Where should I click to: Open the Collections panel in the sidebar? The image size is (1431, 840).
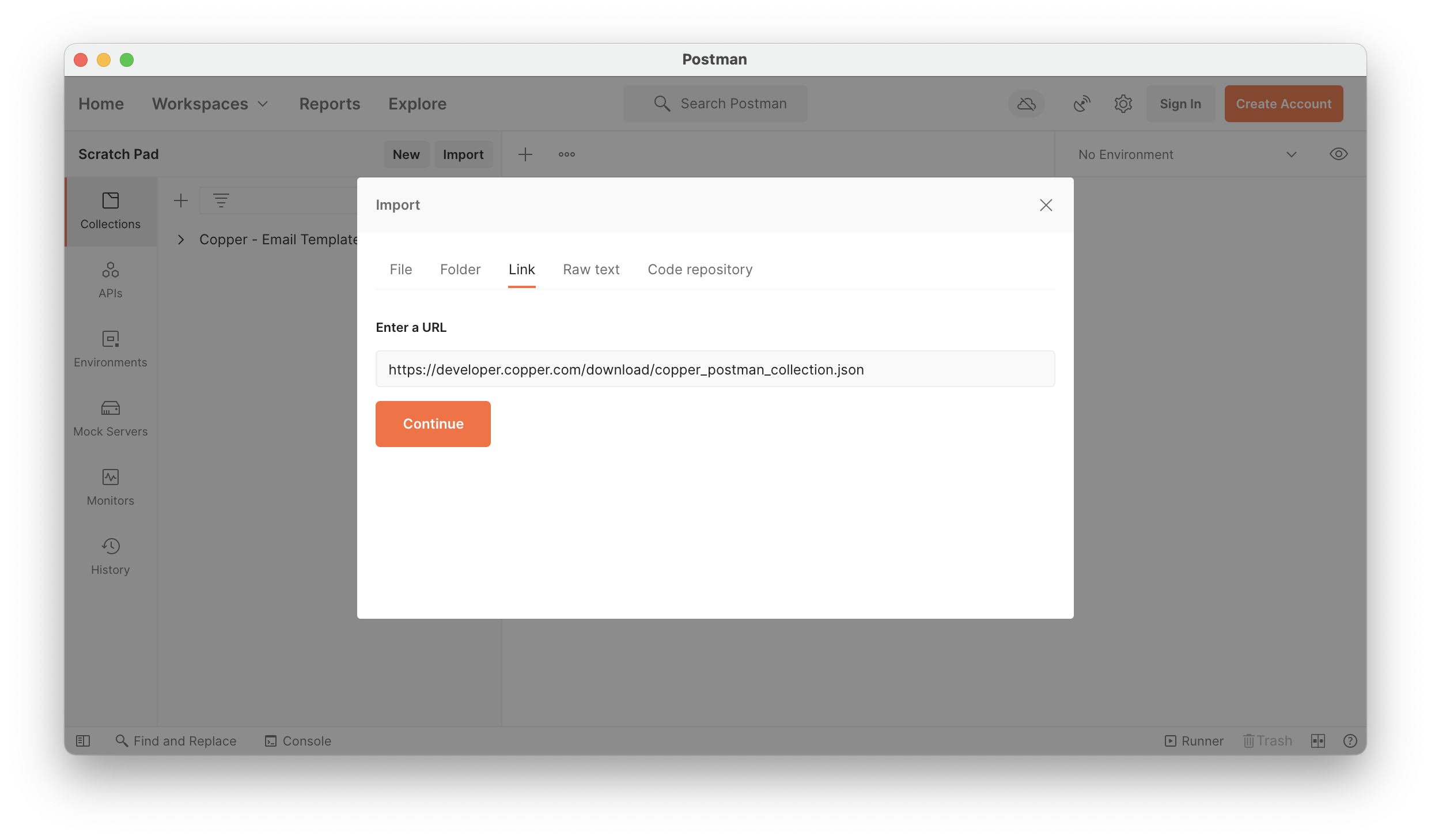tap(110, 211)
